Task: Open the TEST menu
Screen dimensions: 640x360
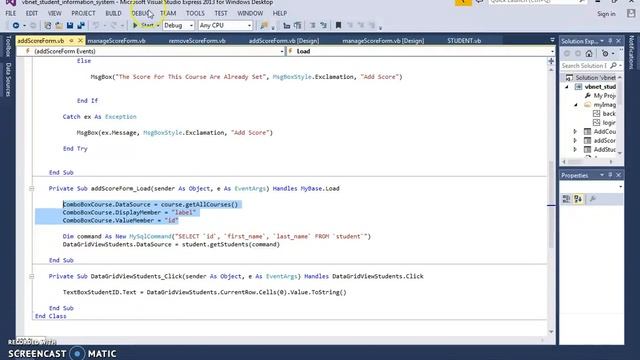Action: 221,13
